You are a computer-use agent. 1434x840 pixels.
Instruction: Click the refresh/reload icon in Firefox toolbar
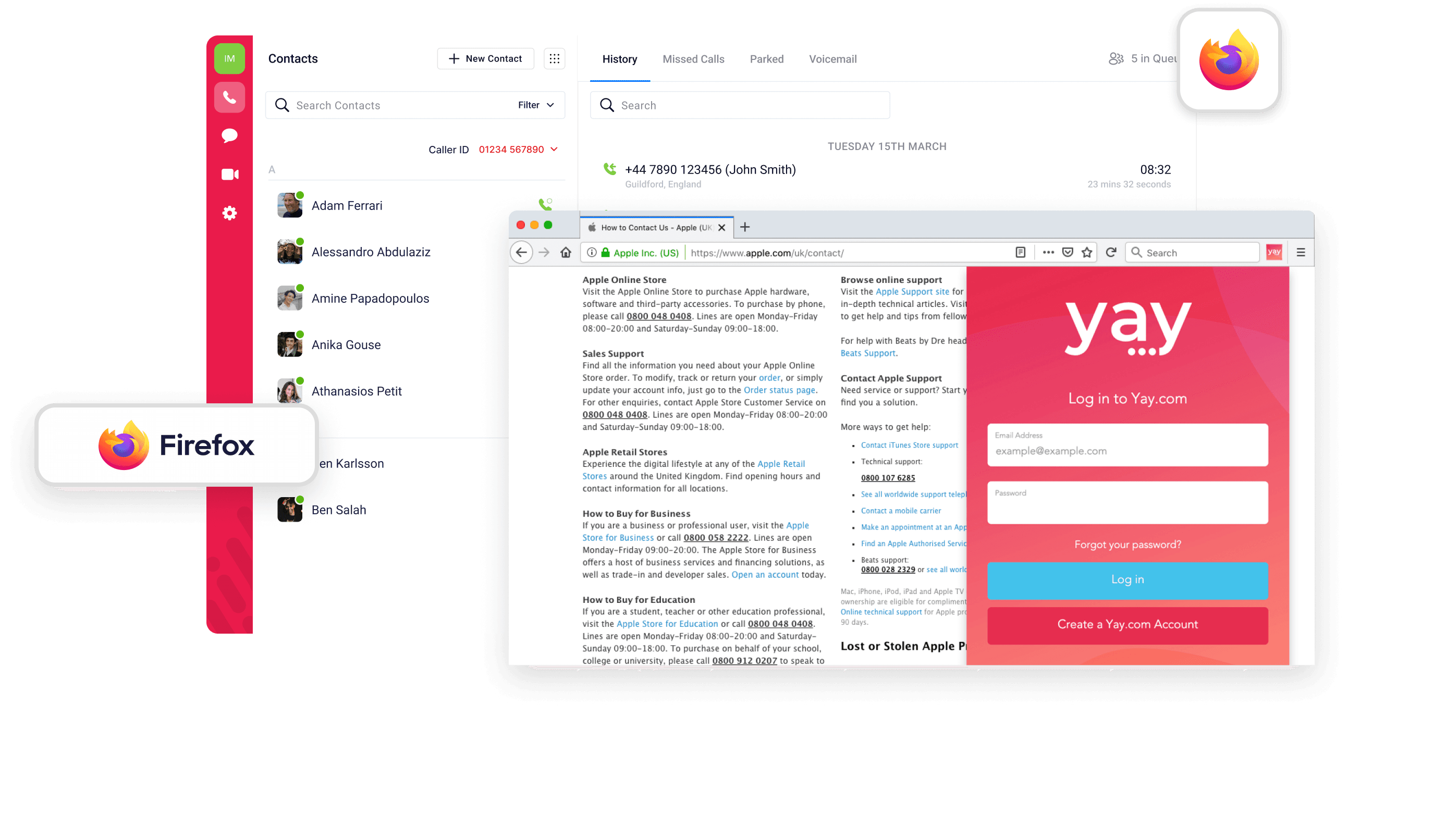(1112, 251)
